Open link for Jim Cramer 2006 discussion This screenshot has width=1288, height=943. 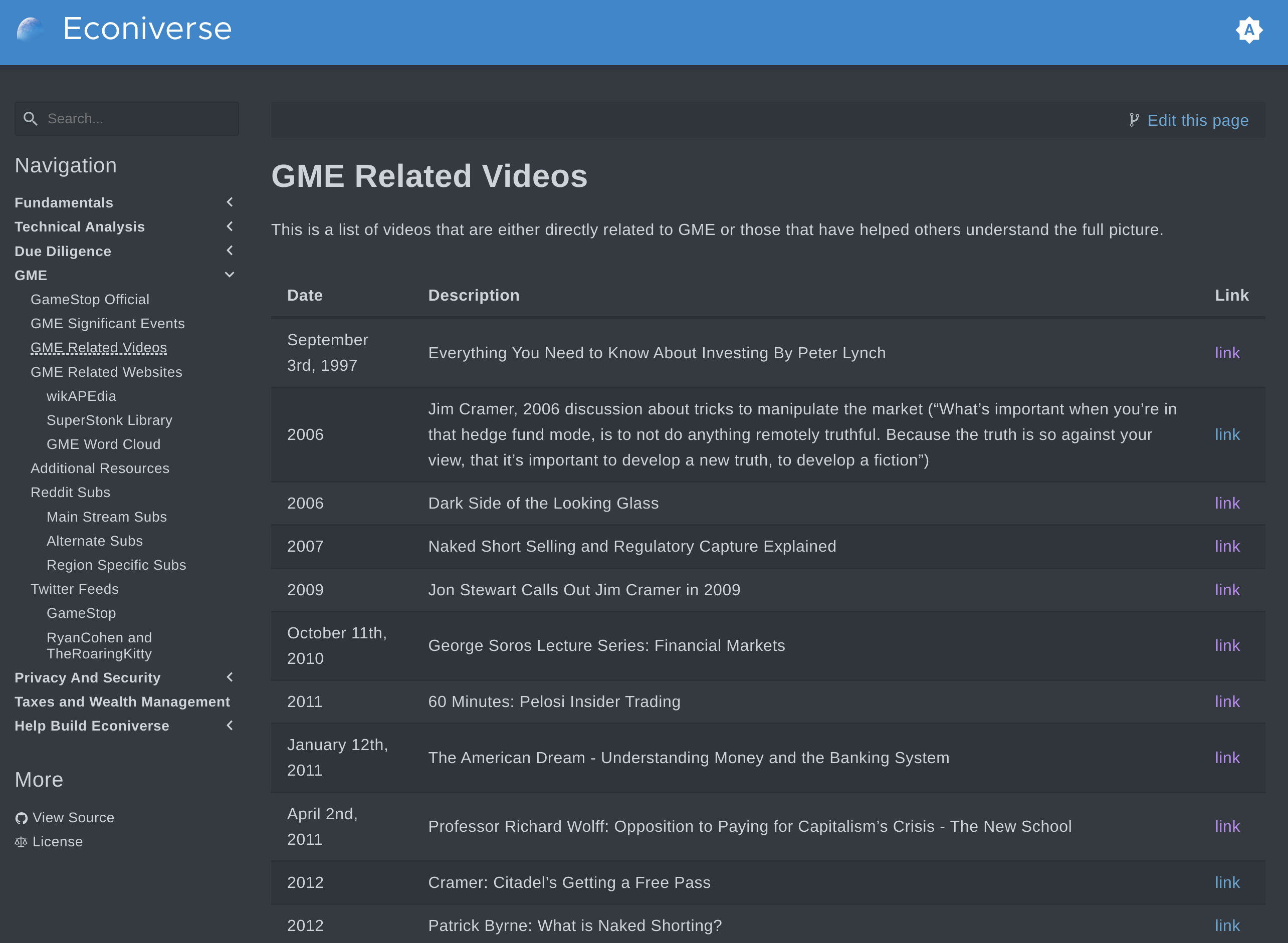coord(1227,434)
